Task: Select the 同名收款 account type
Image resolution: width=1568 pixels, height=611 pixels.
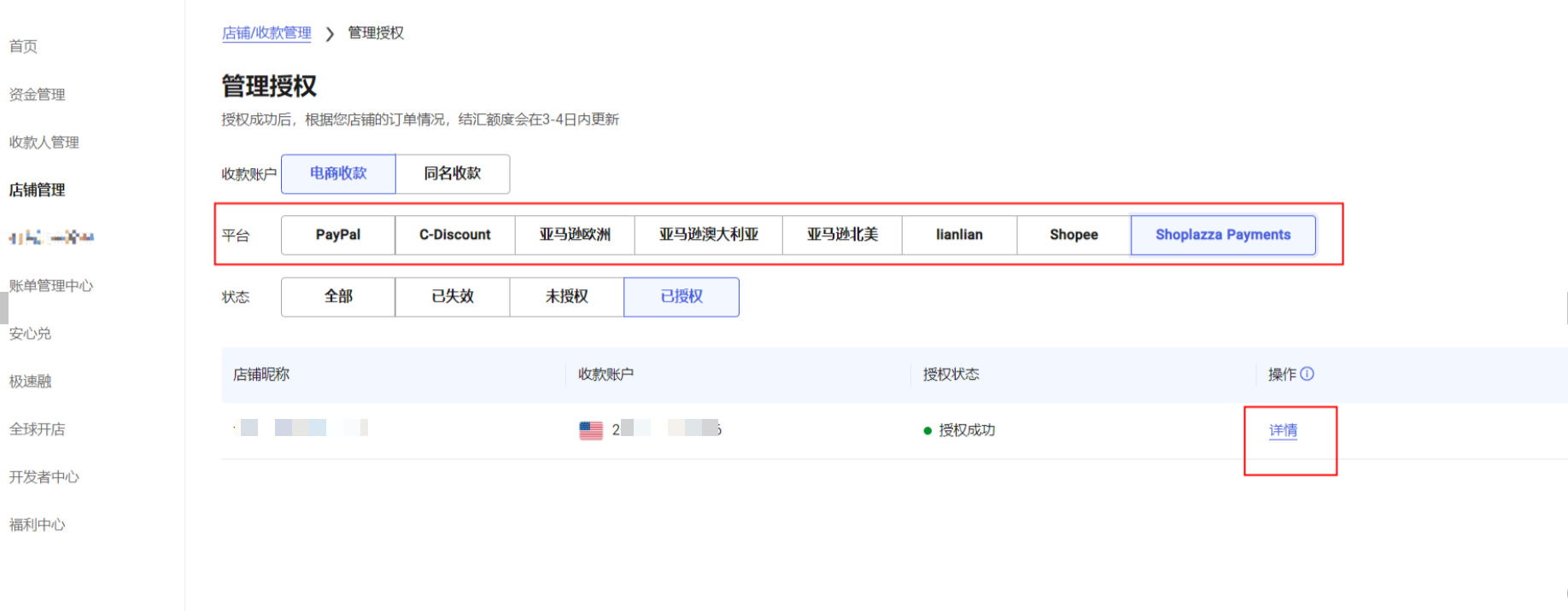Action: [x=453, y=174]
